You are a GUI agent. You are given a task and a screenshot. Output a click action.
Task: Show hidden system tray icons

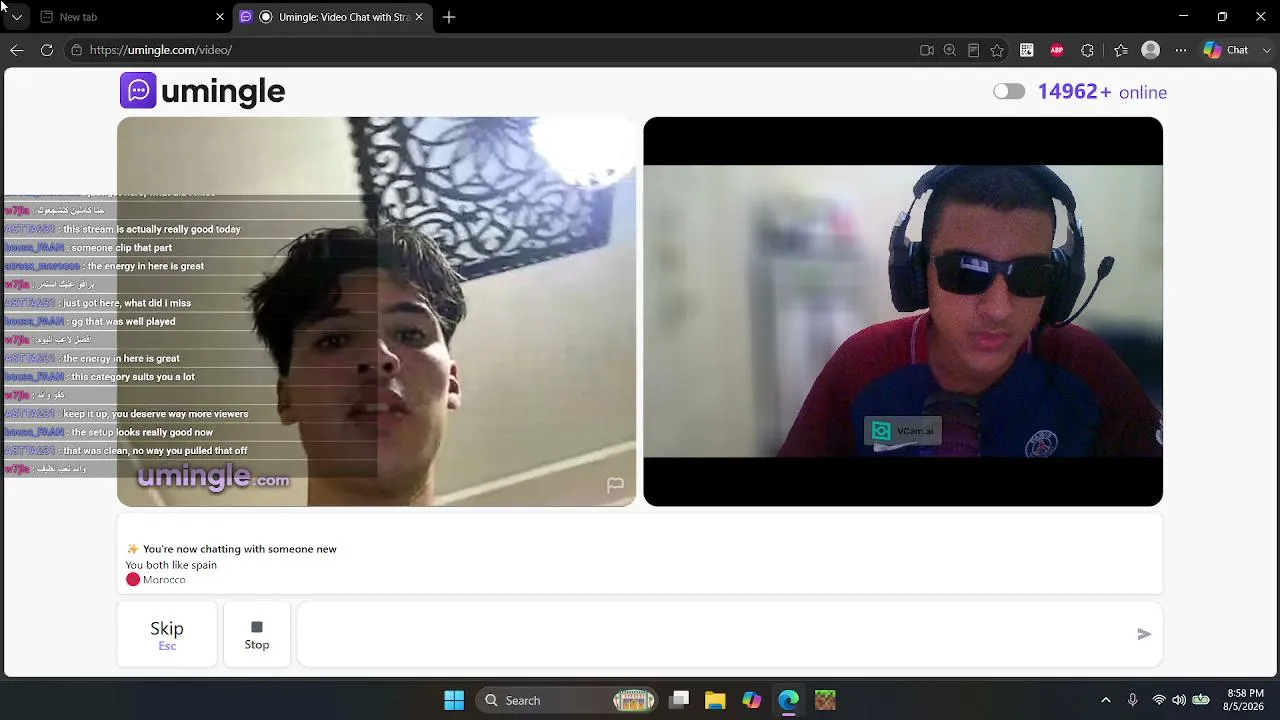[1106, 700]
